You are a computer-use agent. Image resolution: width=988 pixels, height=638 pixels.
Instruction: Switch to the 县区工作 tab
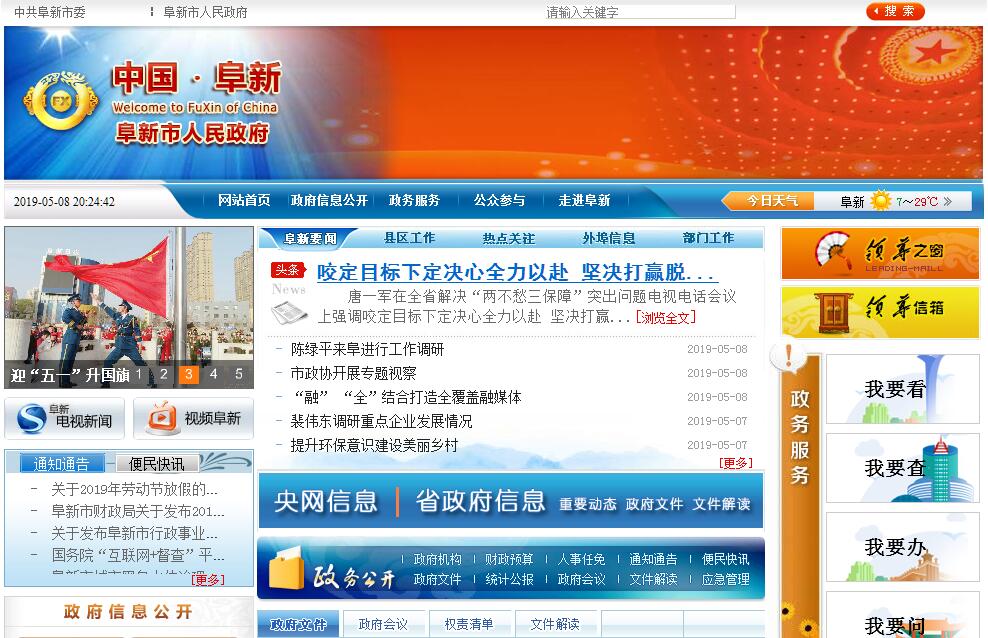coord(409,238)
